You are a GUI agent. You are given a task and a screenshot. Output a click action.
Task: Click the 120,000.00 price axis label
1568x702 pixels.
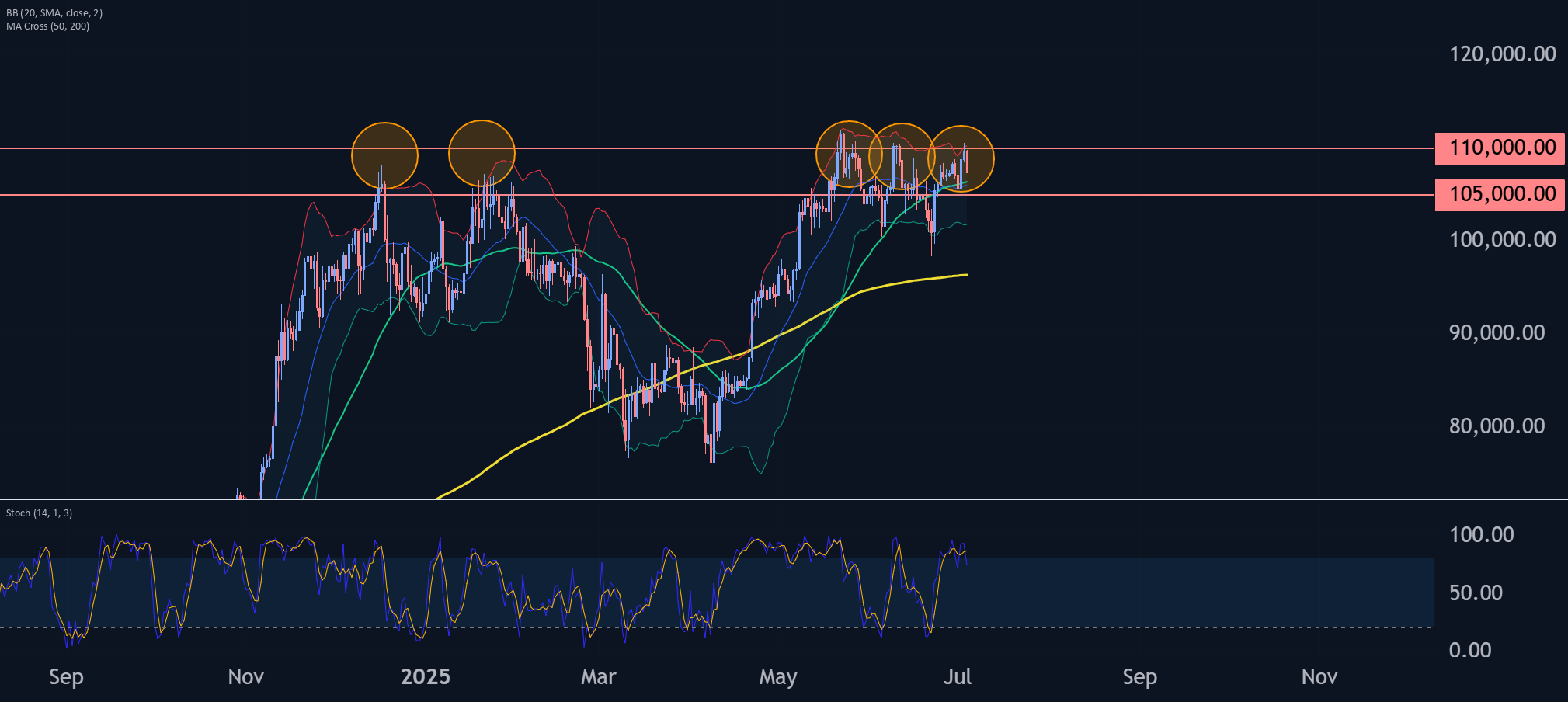pos(1502,54)
